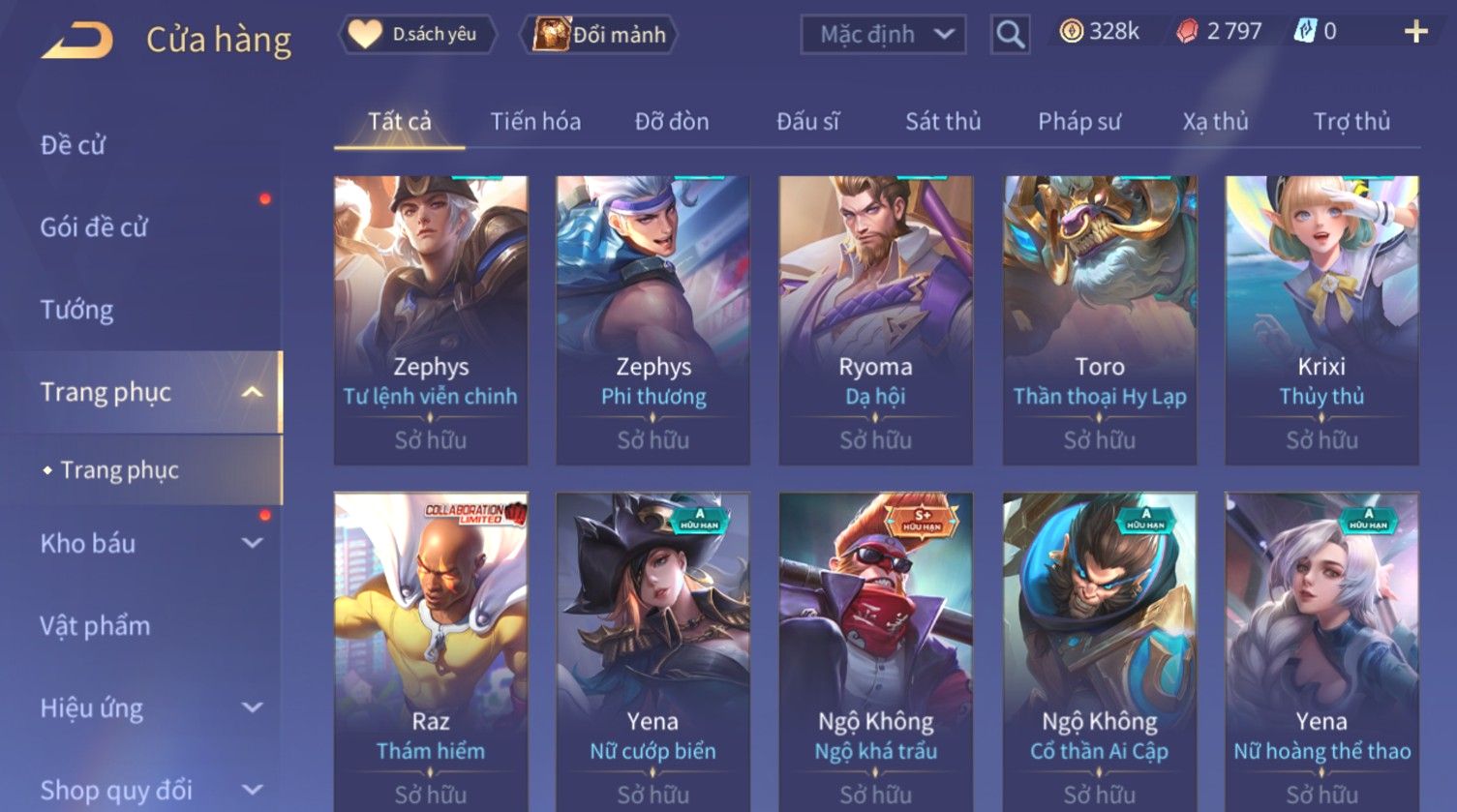Open the Tướng sidebar menu
Image resolution: width=1457 pixels, height=812 pixels.
pos(76,310)
